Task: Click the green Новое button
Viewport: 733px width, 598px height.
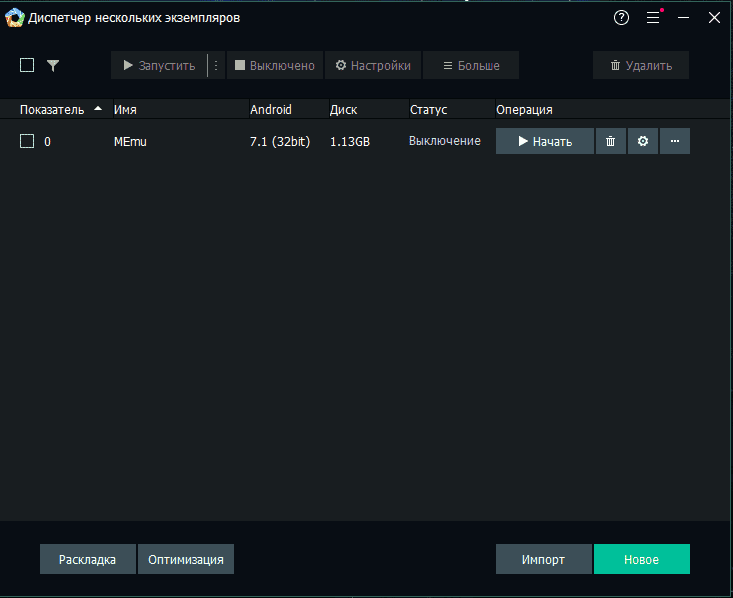Action: (641, 559)
